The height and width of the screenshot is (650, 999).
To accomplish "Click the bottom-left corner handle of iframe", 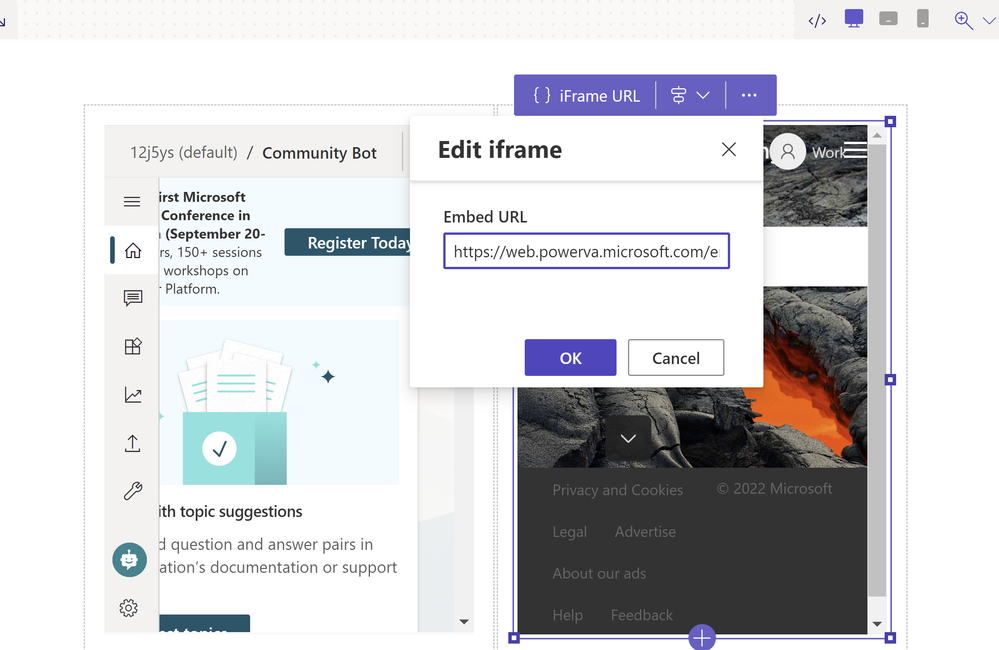I will (x=514, y=637).
